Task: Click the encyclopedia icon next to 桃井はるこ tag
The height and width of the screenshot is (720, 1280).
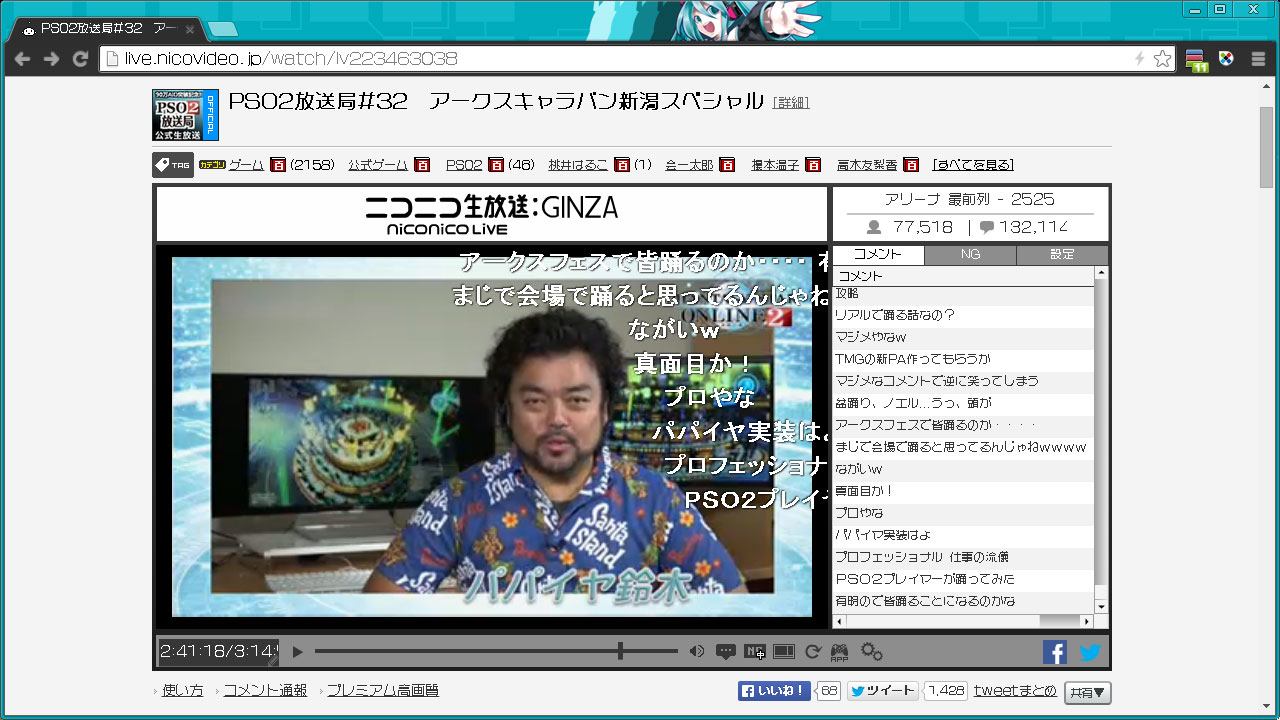Action: point(621,165)
